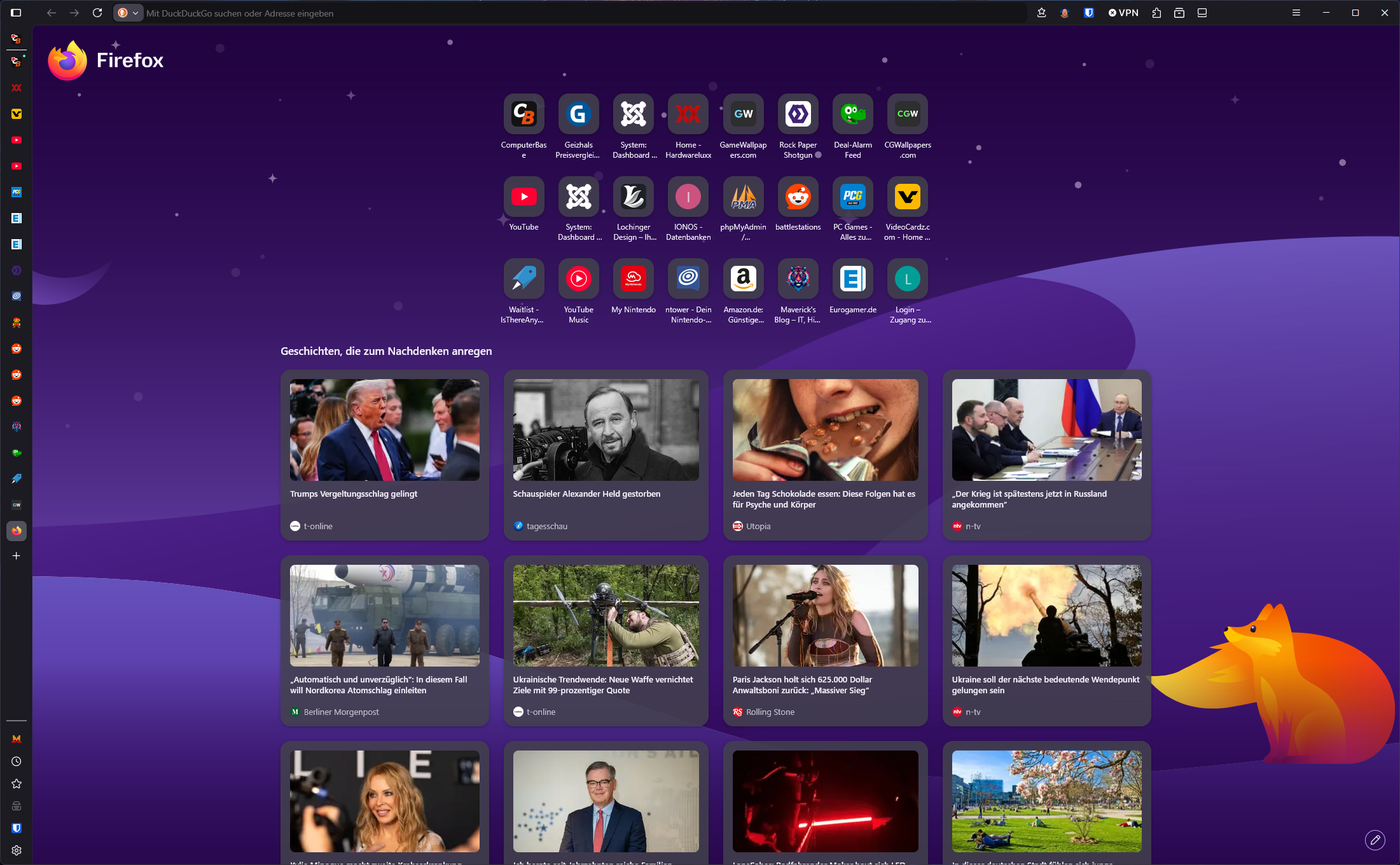Open the DuckDuckGo search engine dropdown
The height and width of the screenshot is (865, 1400).
(128, 13)
